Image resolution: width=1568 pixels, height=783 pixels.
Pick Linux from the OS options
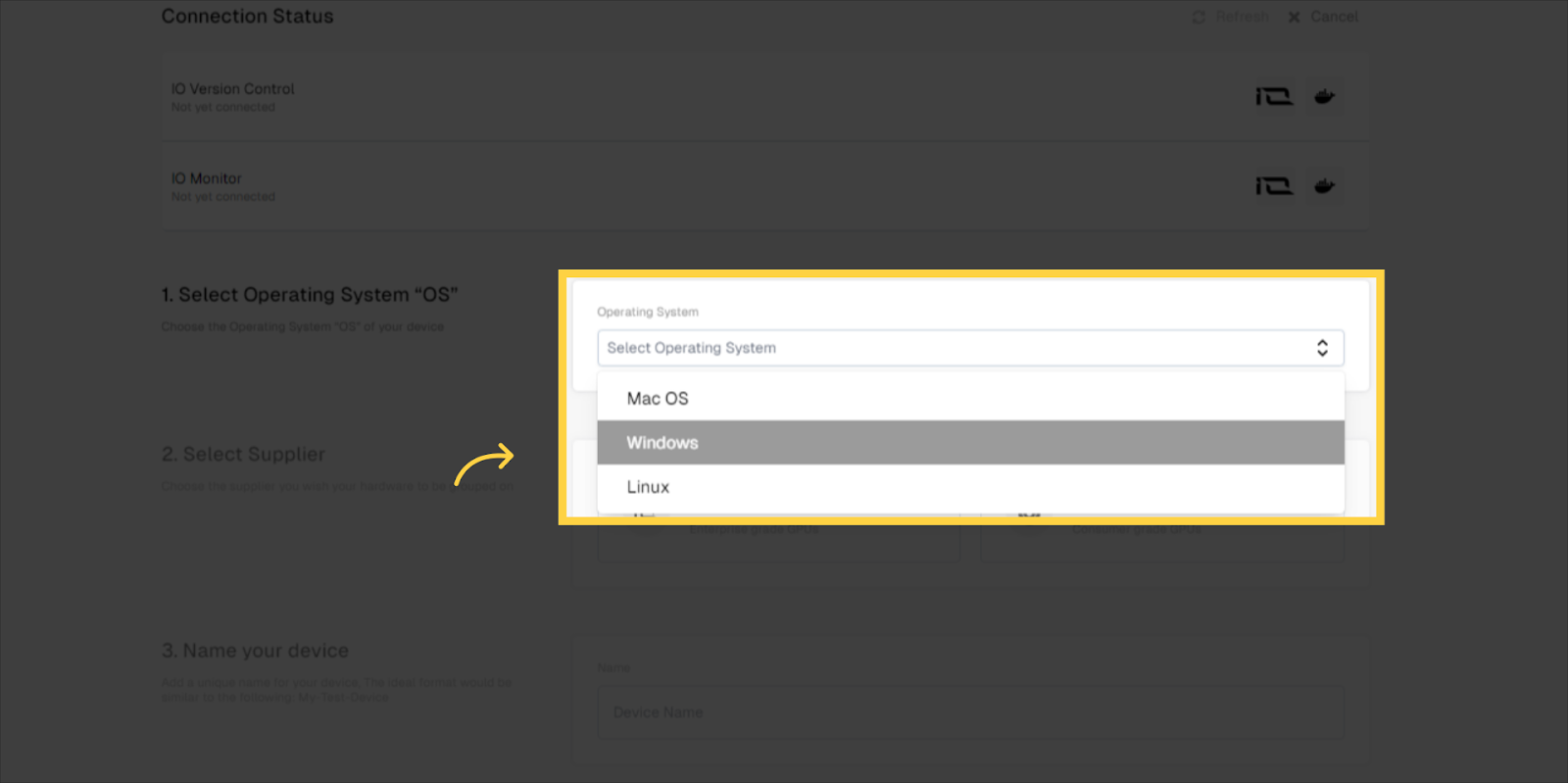coord(970,487)
